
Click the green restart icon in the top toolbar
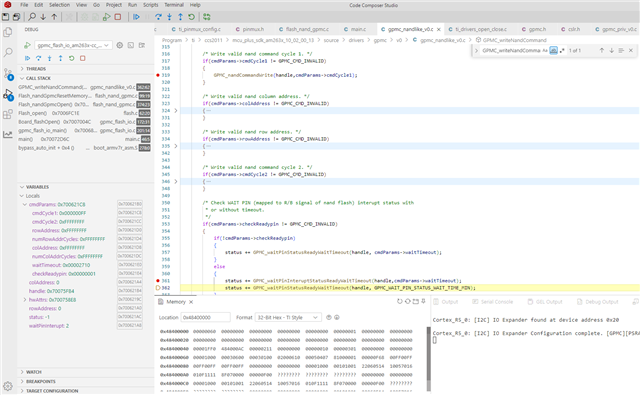pos(191,17)
